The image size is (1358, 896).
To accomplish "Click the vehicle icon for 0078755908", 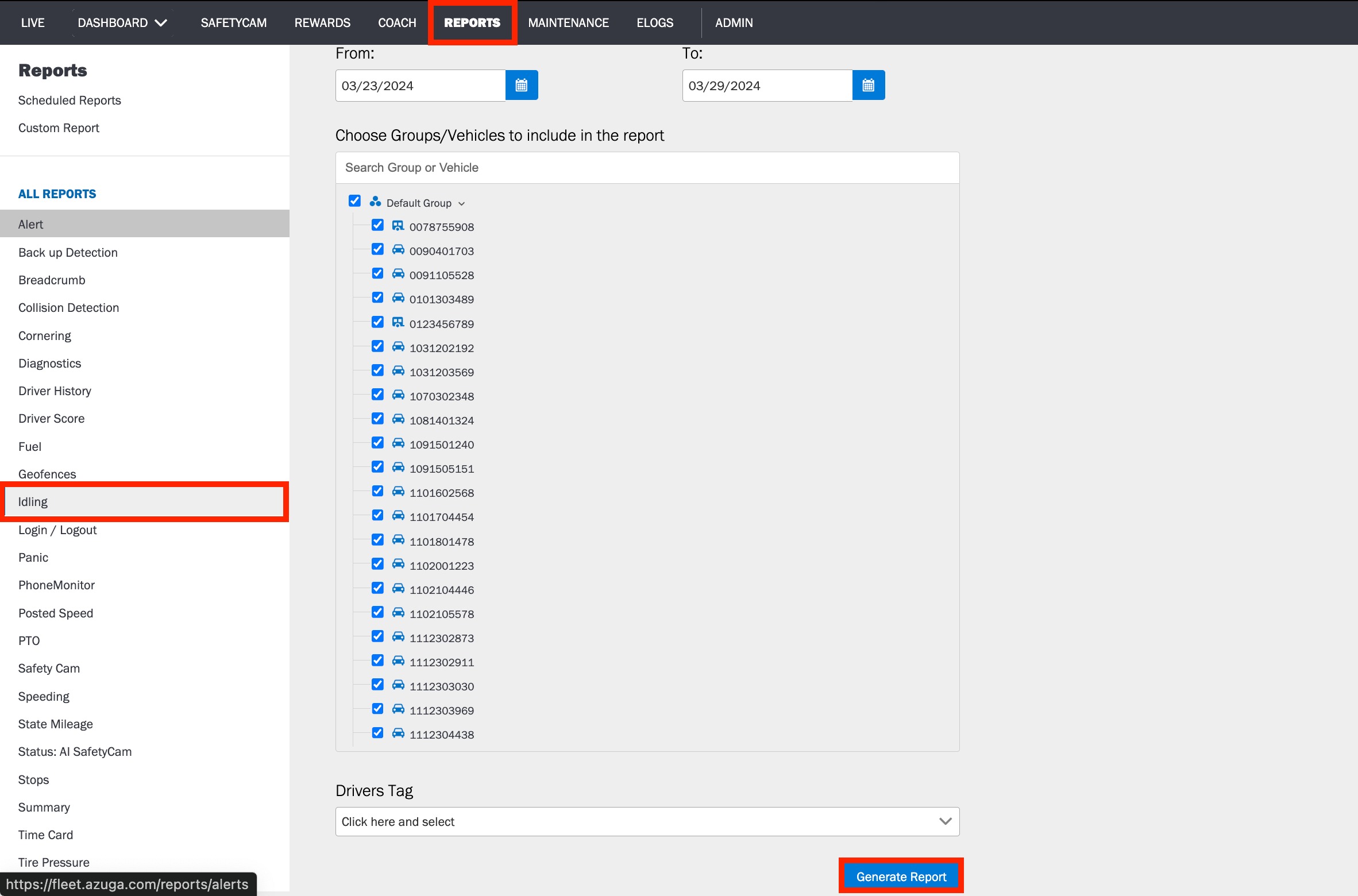I will point(398,226).
